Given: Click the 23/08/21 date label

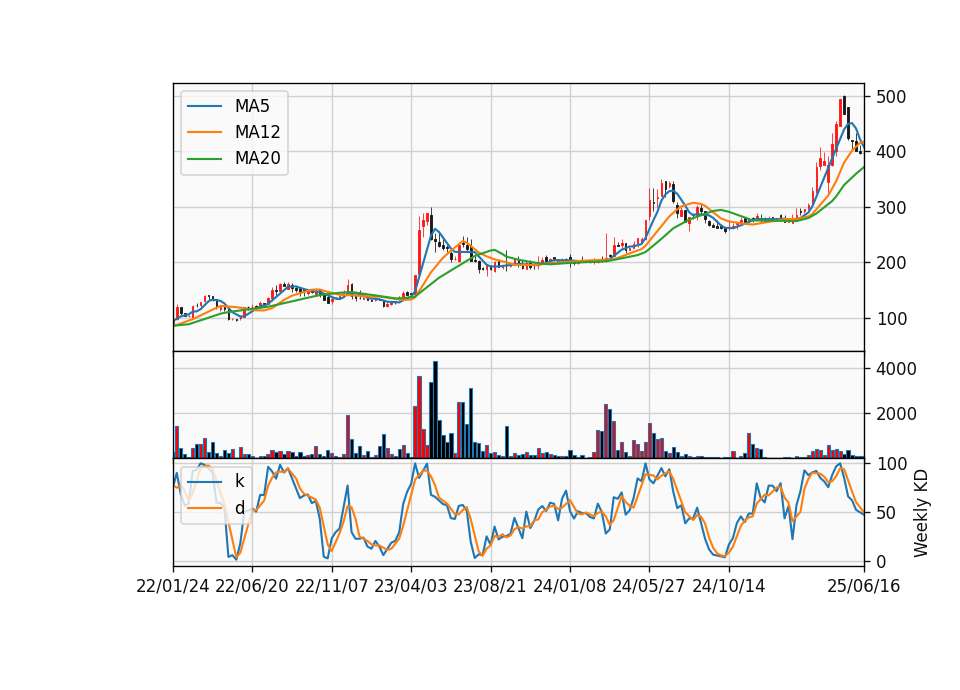Looking at the screenshot, I should [490, 586].
